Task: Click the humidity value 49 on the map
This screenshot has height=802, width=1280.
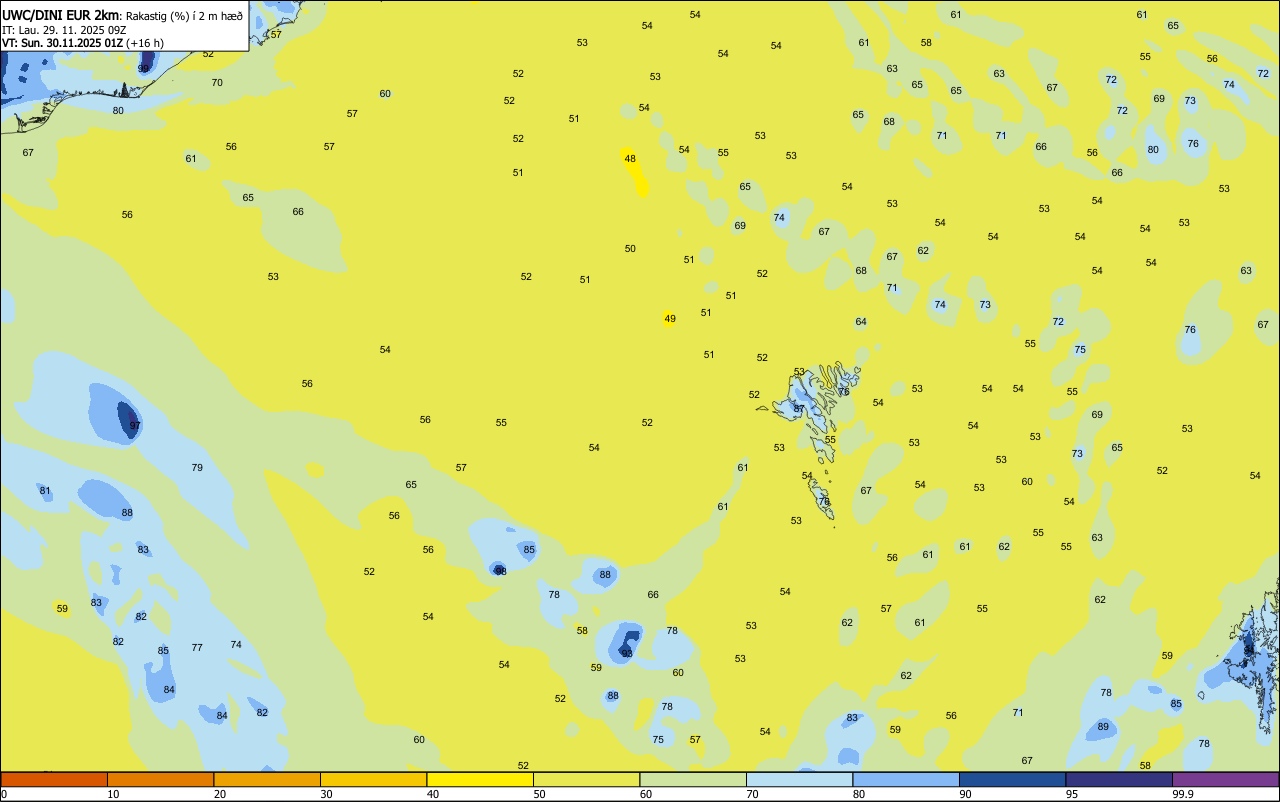Action: pyautogui.click(x=670, y=319)
